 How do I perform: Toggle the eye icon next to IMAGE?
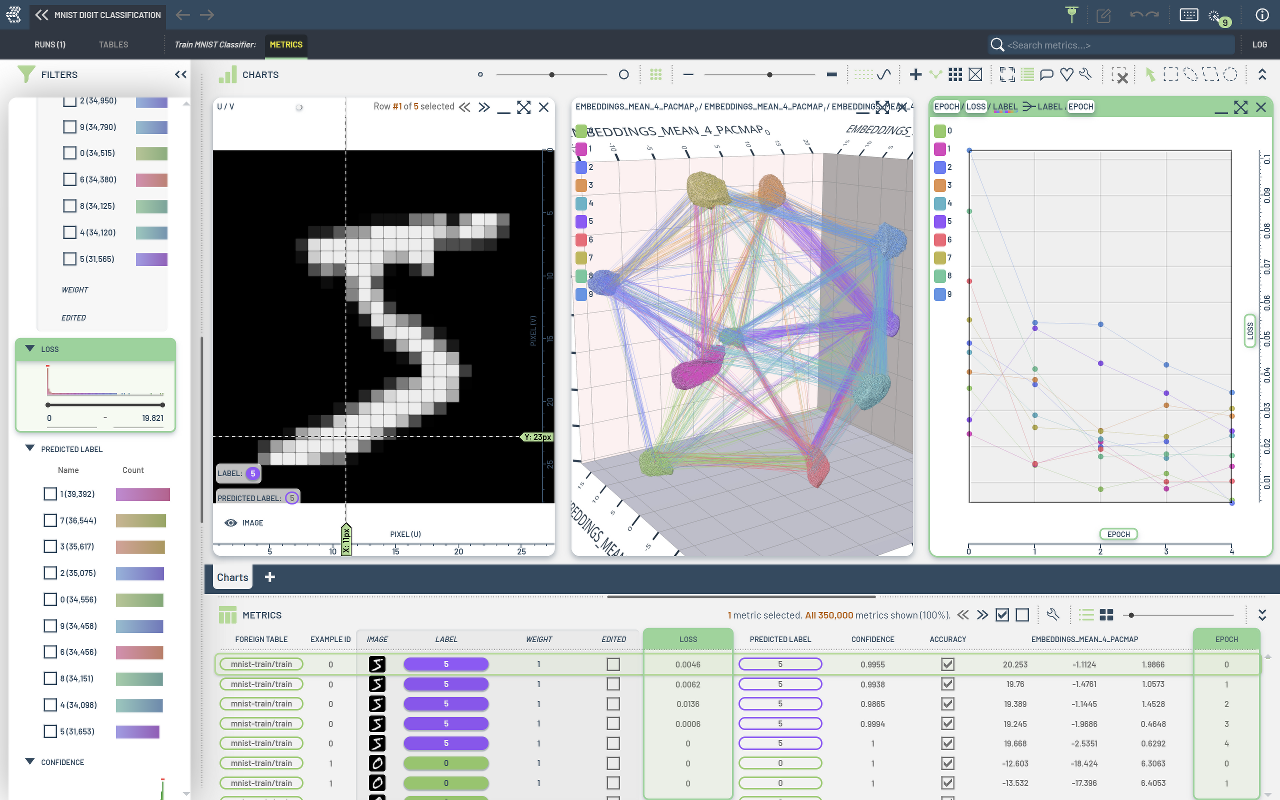tap(230, 522)
